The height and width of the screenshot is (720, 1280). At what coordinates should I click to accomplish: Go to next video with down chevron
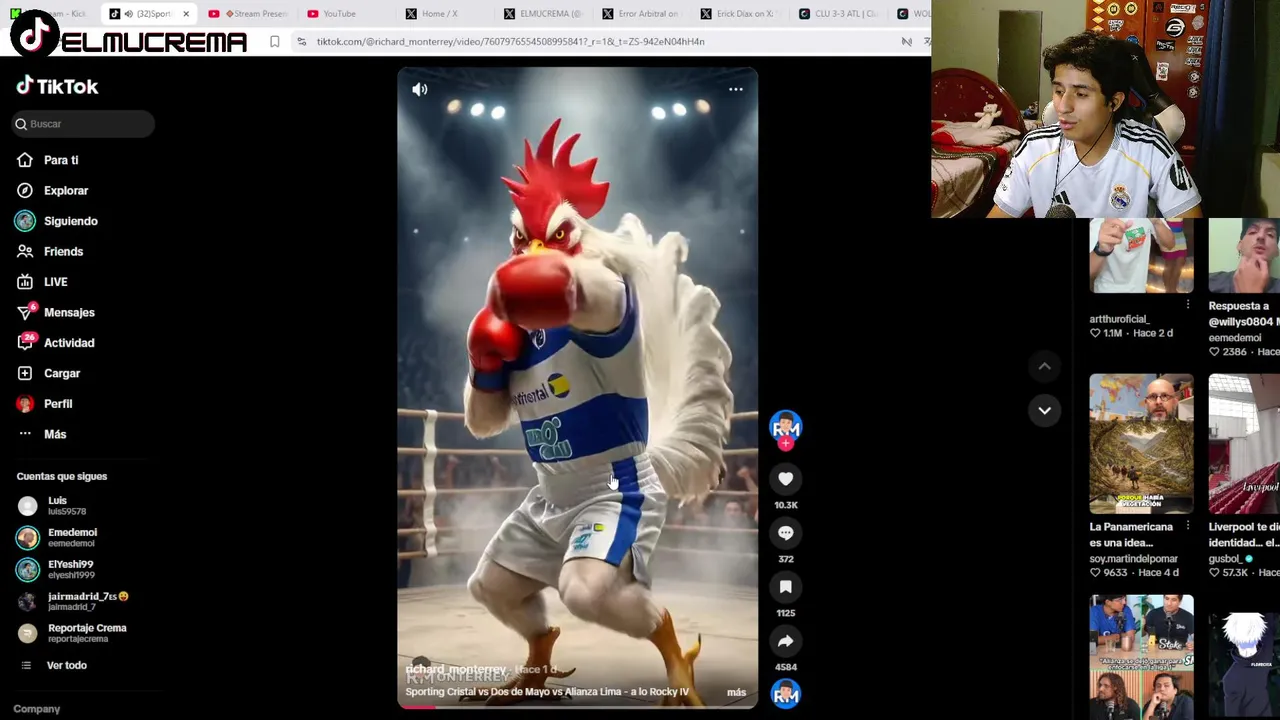click(1044, 410)
